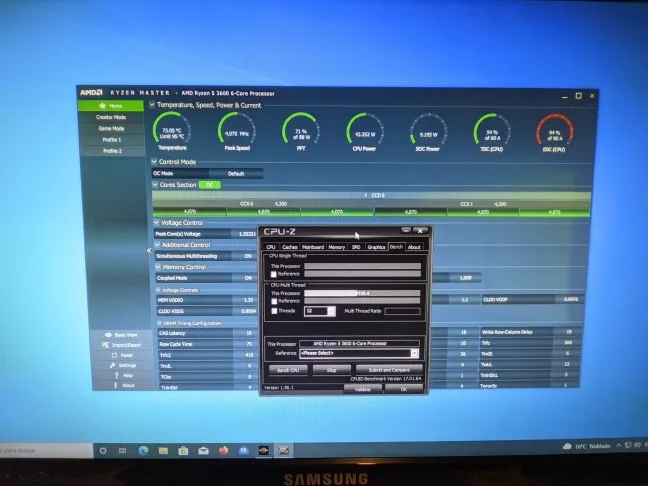Toggle the green OC badge in Cores Section

coord(210,185)
